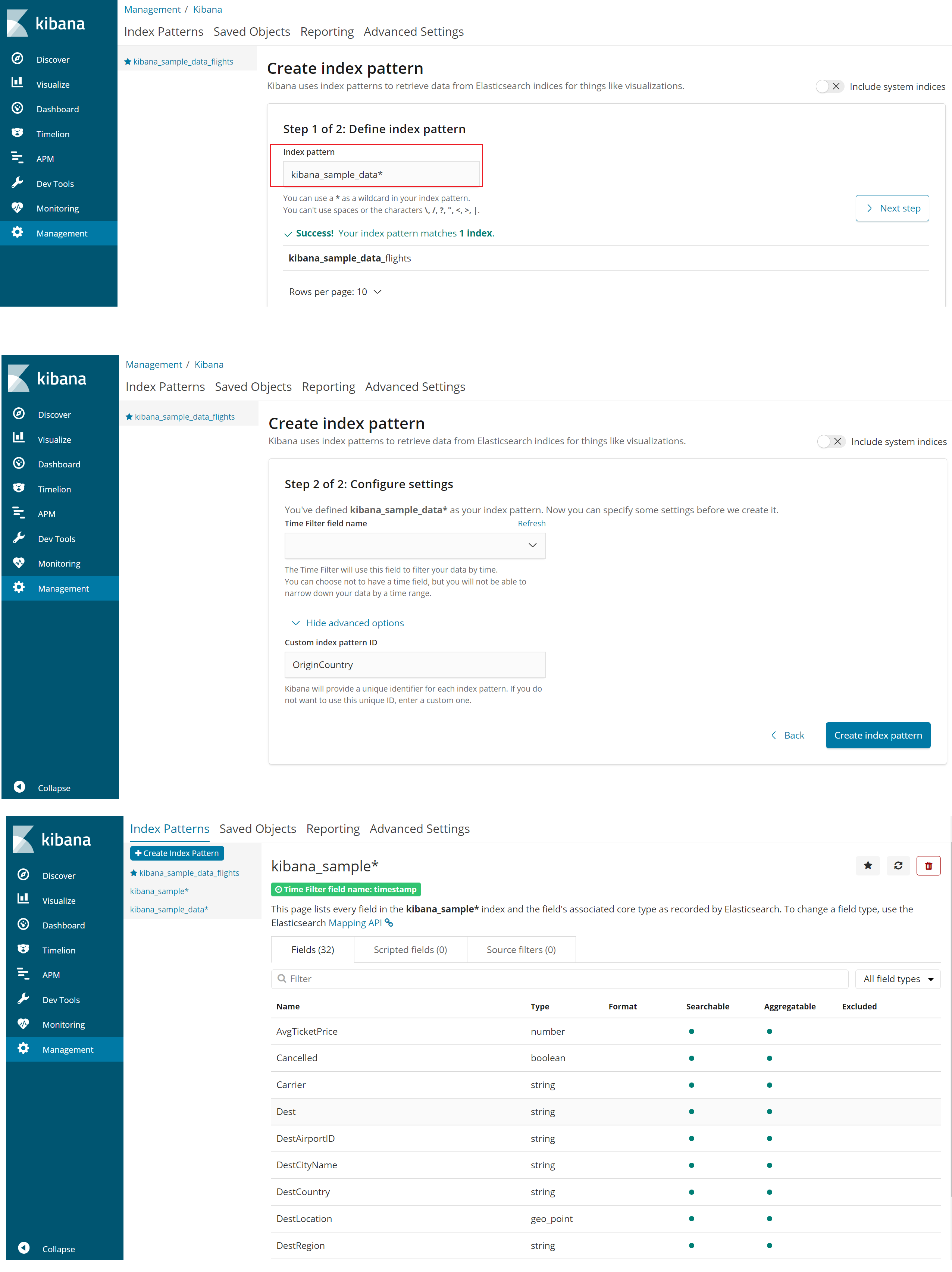
Task: Open All field types filter dropdown
Action: (898, 979)
